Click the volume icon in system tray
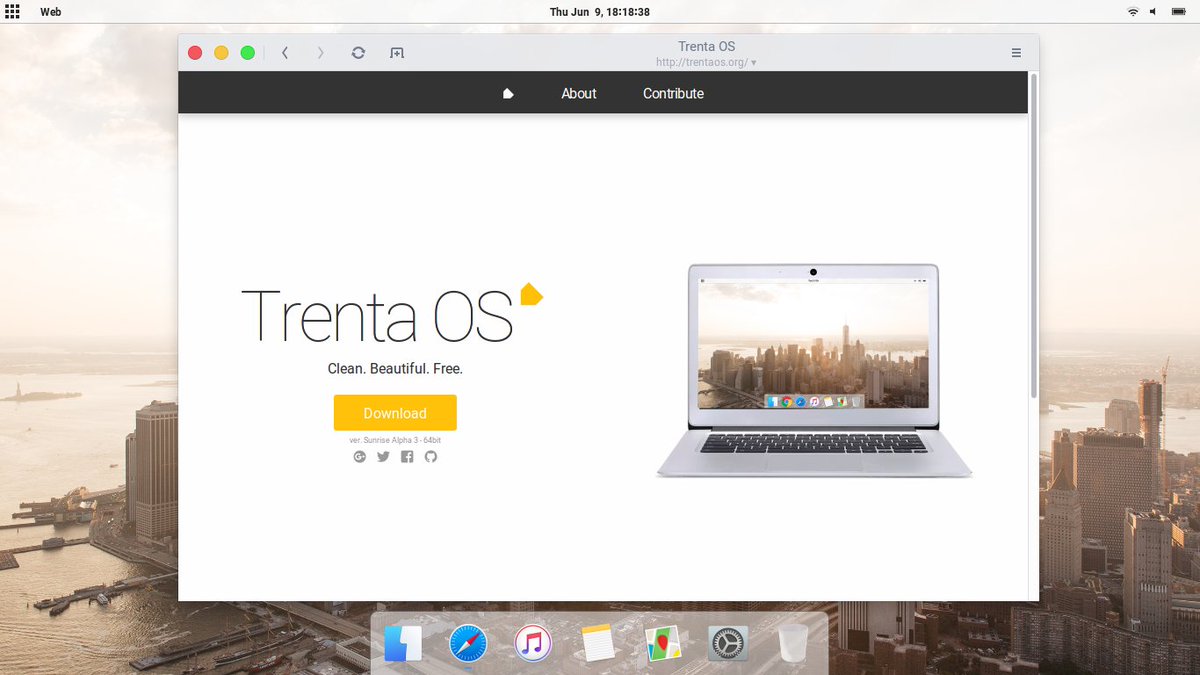This screenshot has height=675, width=1200. click(1154, 12)
